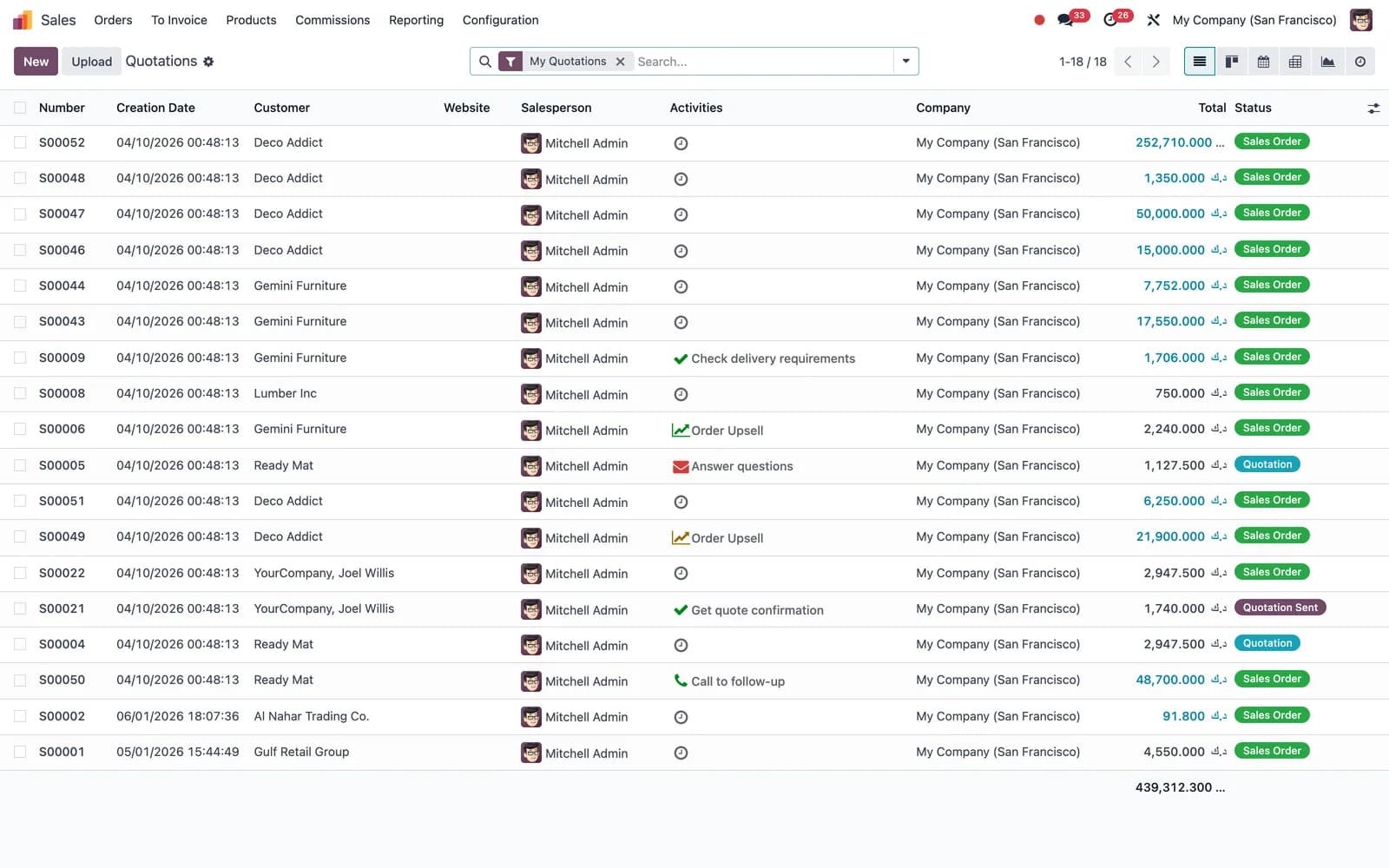Switch to kanban view

(x=1231, y=62)
